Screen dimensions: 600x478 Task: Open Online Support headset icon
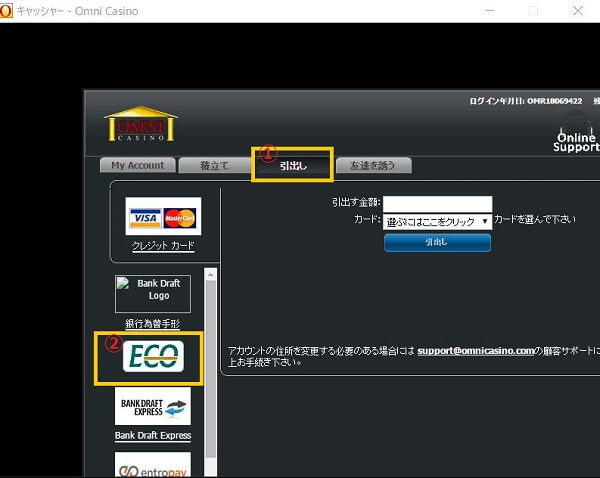click(577, 131)
